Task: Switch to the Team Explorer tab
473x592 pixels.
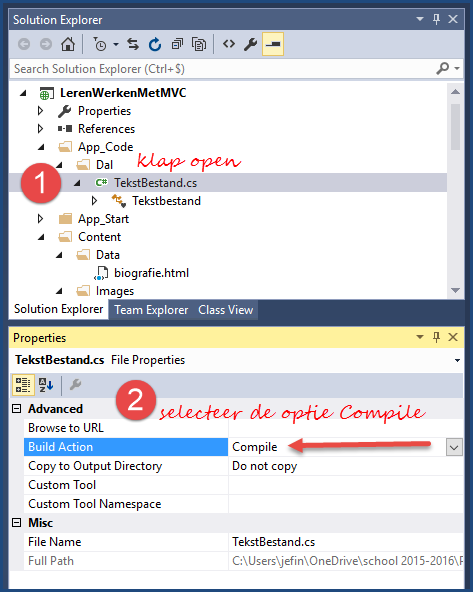Action: click(x=151, y=310)
